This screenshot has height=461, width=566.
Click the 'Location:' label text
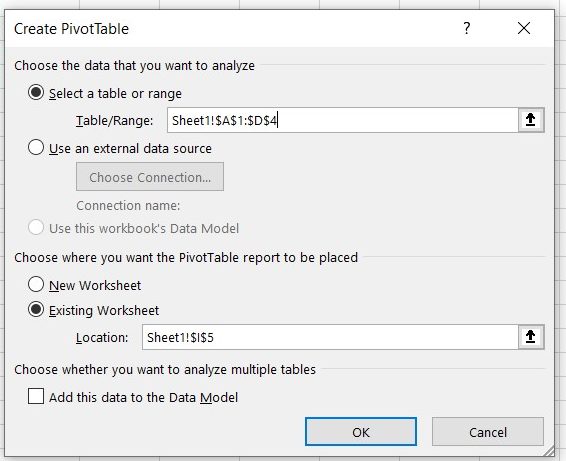tap(102, 338)
